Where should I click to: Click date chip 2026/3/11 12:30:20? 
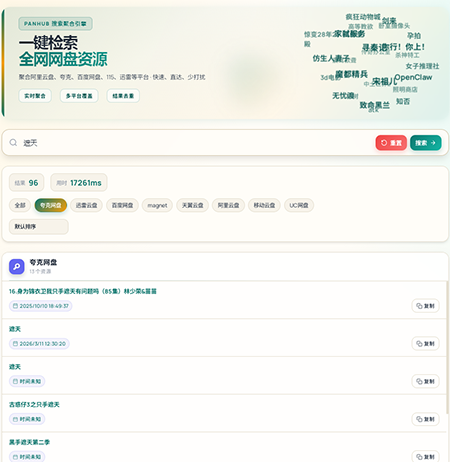[x=39, y=344]
